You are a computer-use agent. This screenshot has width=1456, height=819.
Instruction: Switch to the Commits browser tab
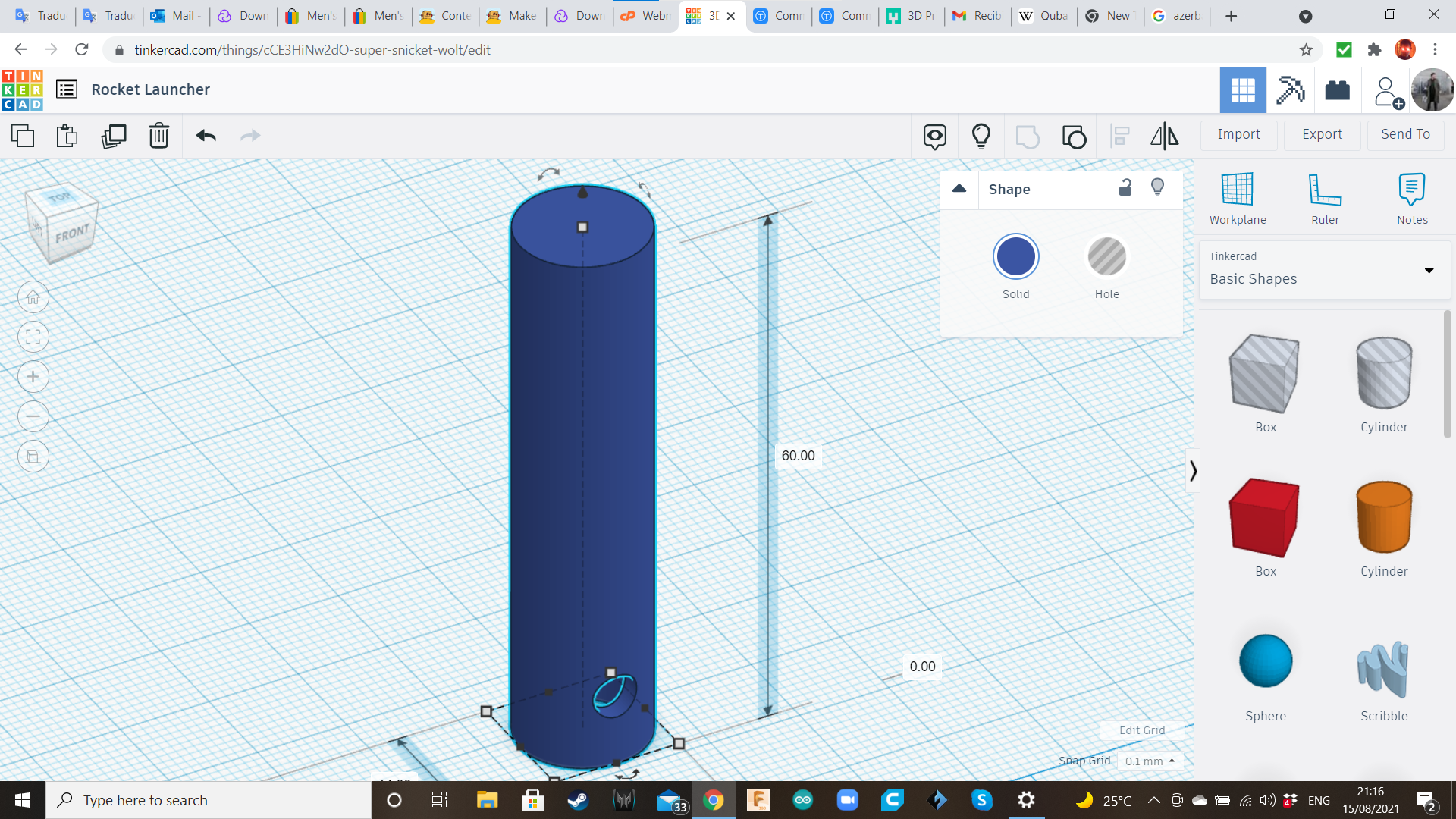779,15
